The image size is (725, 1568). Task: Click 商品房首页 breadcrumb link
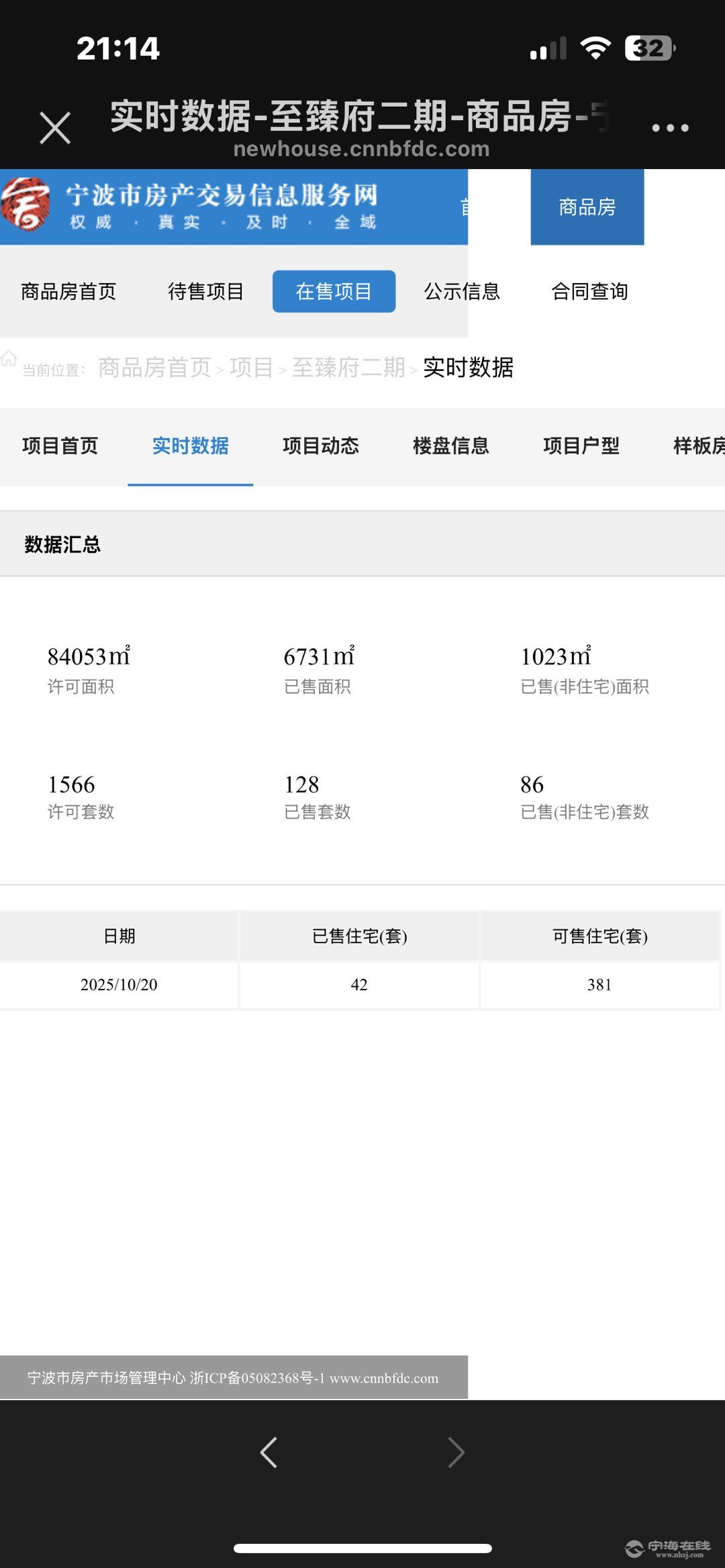click(x=154, y=368)
